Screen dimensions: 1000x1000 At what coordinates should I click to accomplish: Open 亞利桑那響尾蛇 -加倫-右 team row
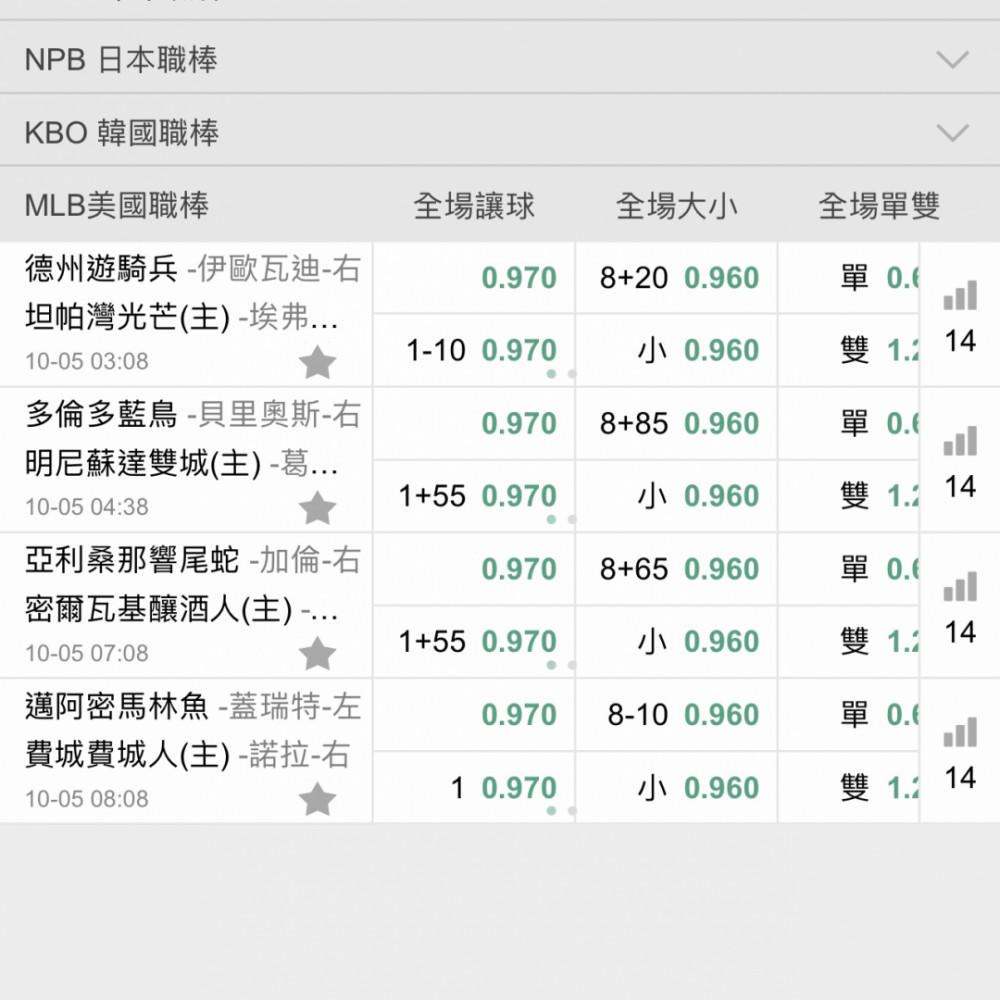tap(193, 560)
